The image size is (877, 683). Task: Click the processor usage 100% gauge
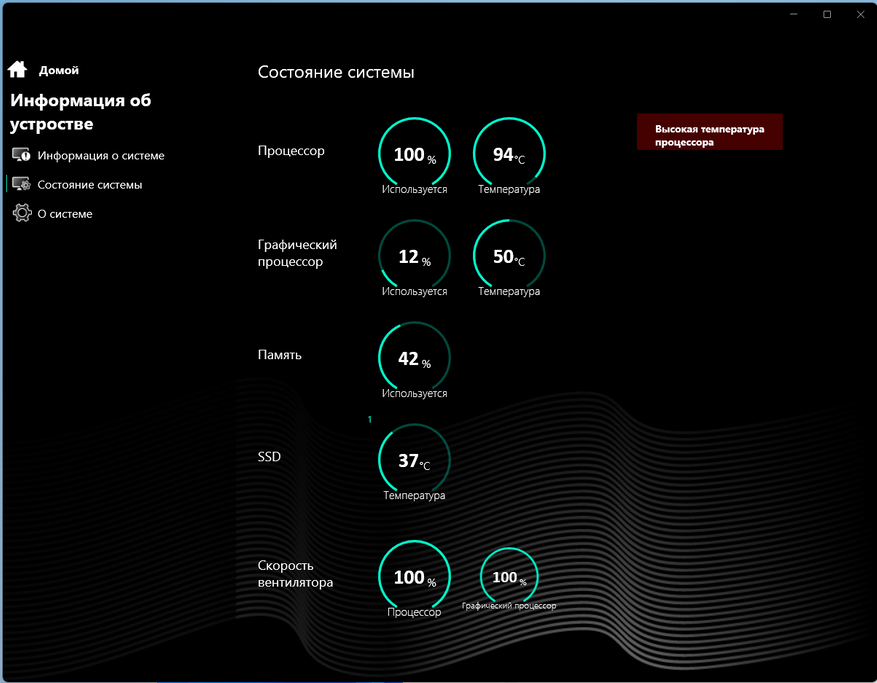pyautogui.click(x=414, y=153)
